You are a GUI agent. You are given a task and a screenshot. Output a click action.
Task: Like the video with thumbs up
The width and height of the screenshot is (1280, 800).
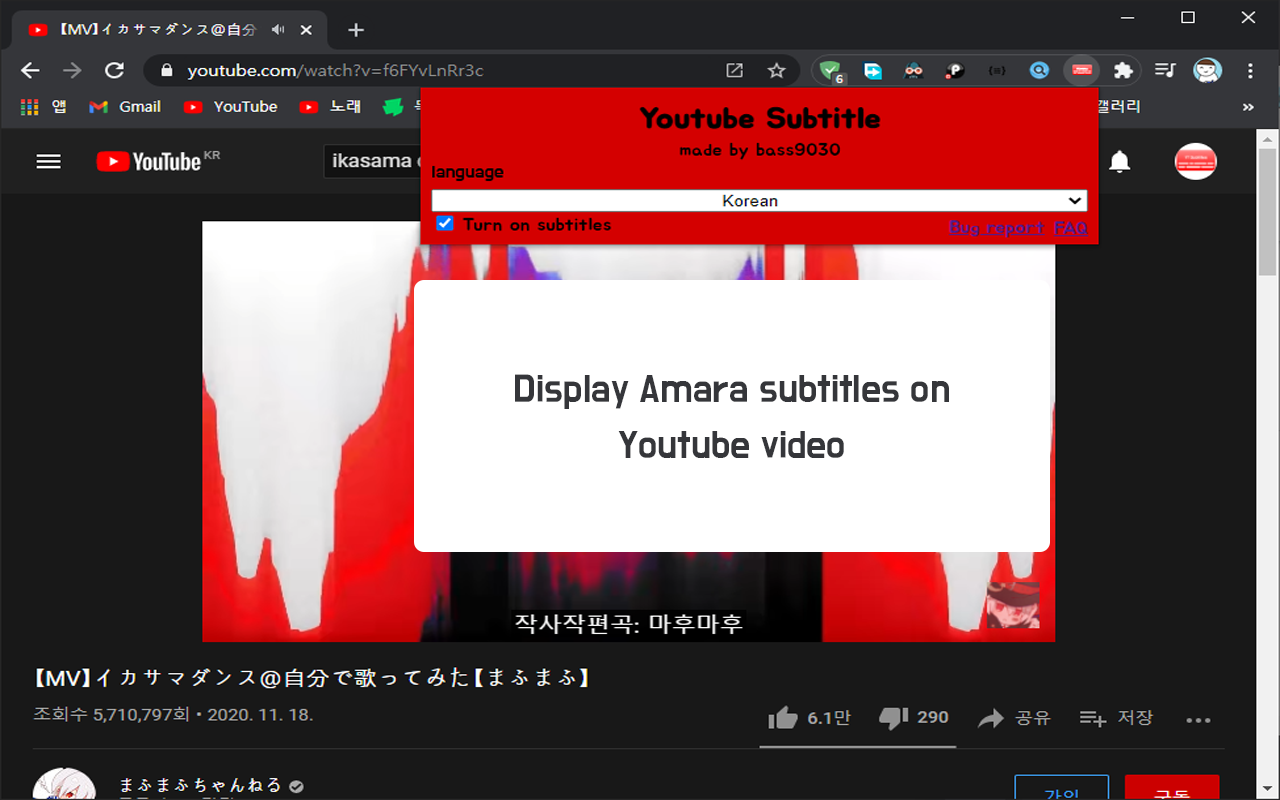809,717
